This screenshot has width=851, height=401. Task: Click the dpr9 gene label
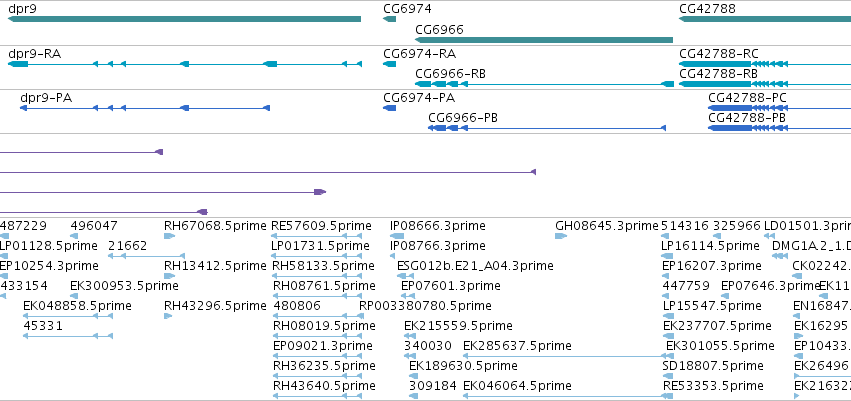[22, 9]
